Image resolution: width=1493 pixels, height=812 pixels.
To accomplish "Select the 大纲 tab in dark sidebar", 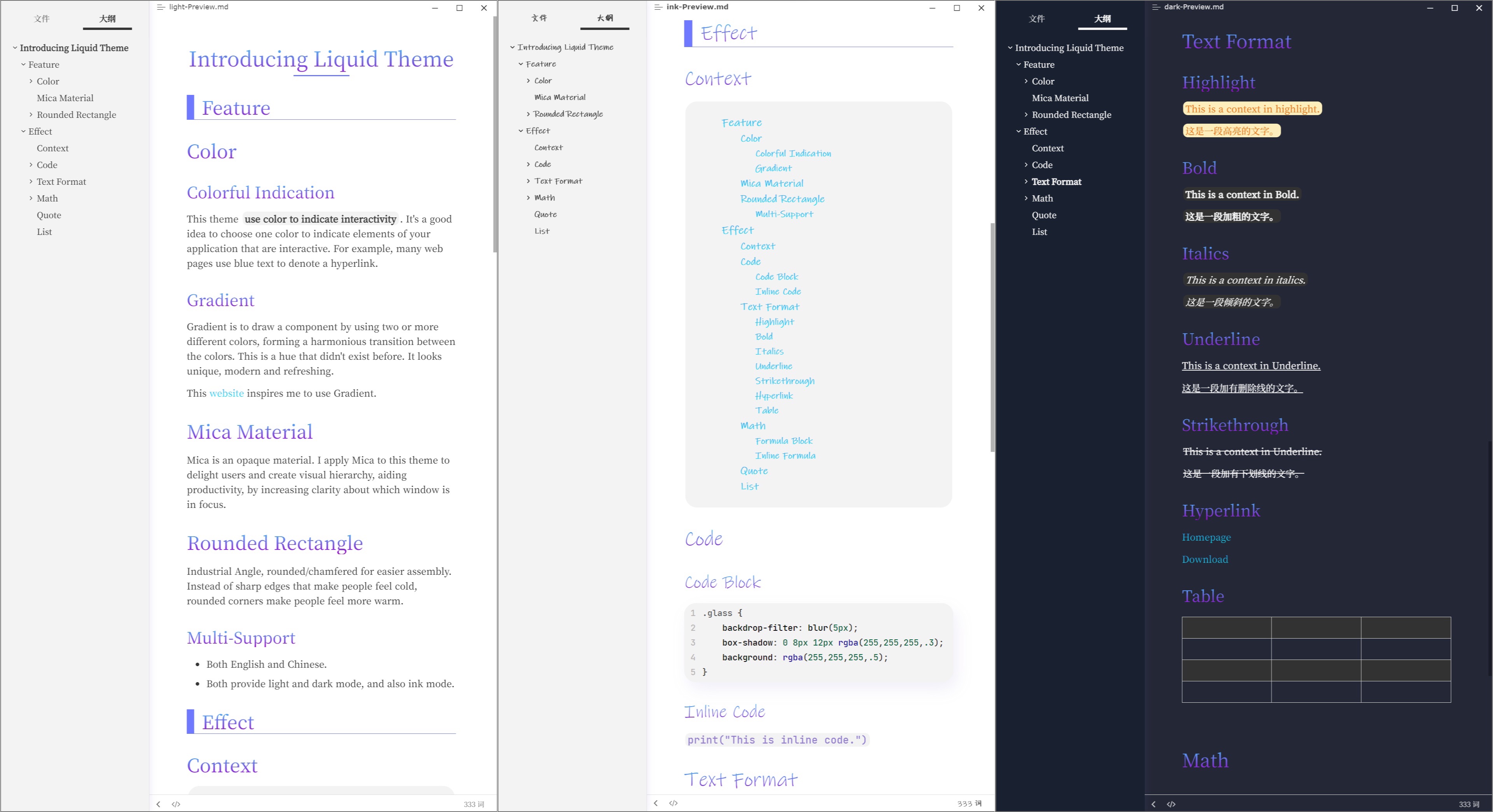I will [x=1102, y=19].
